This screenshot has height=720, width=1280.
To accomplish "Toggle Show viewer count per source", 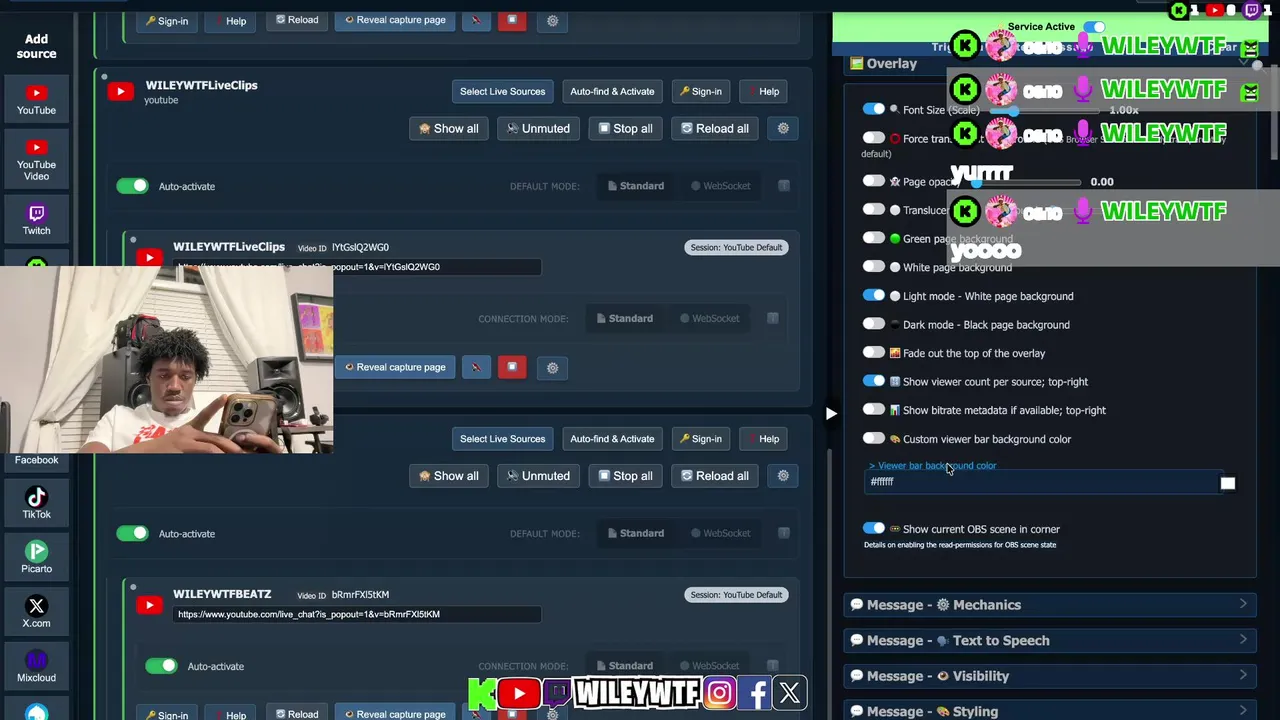I will [874, 381].
